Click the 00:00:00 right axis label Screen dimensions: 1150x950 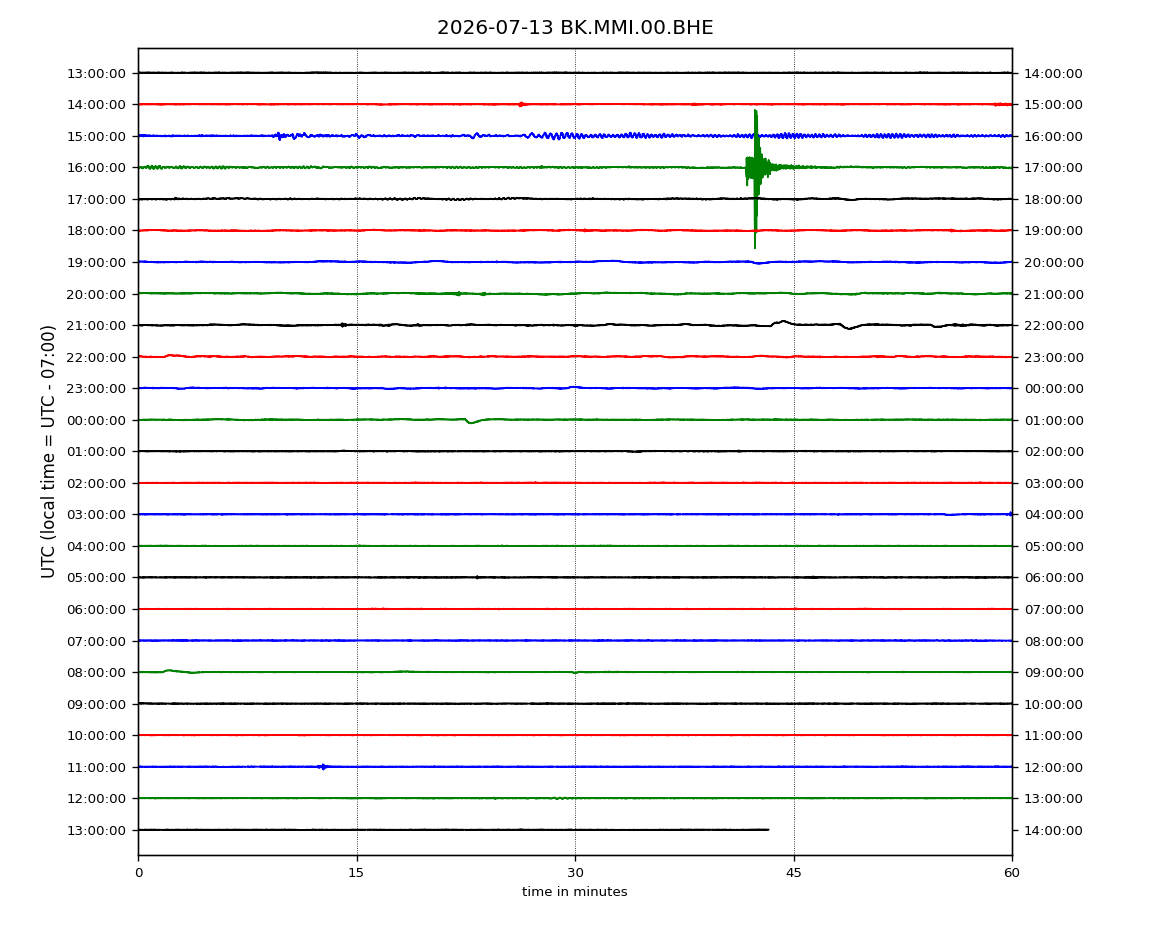click(x=1053, y=389)
